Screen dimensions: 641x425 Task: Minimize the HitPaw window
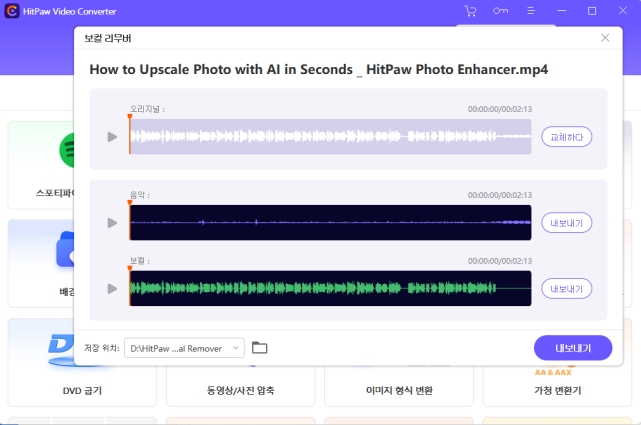[562, 11]
